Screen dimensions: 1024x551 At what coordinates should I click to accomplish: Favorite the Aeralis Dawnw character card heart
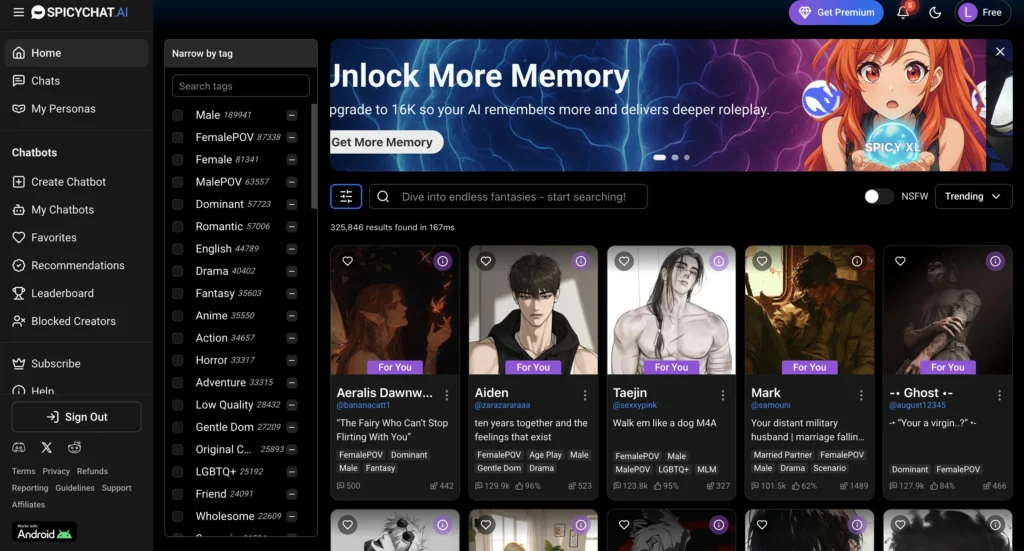point(348,261)
